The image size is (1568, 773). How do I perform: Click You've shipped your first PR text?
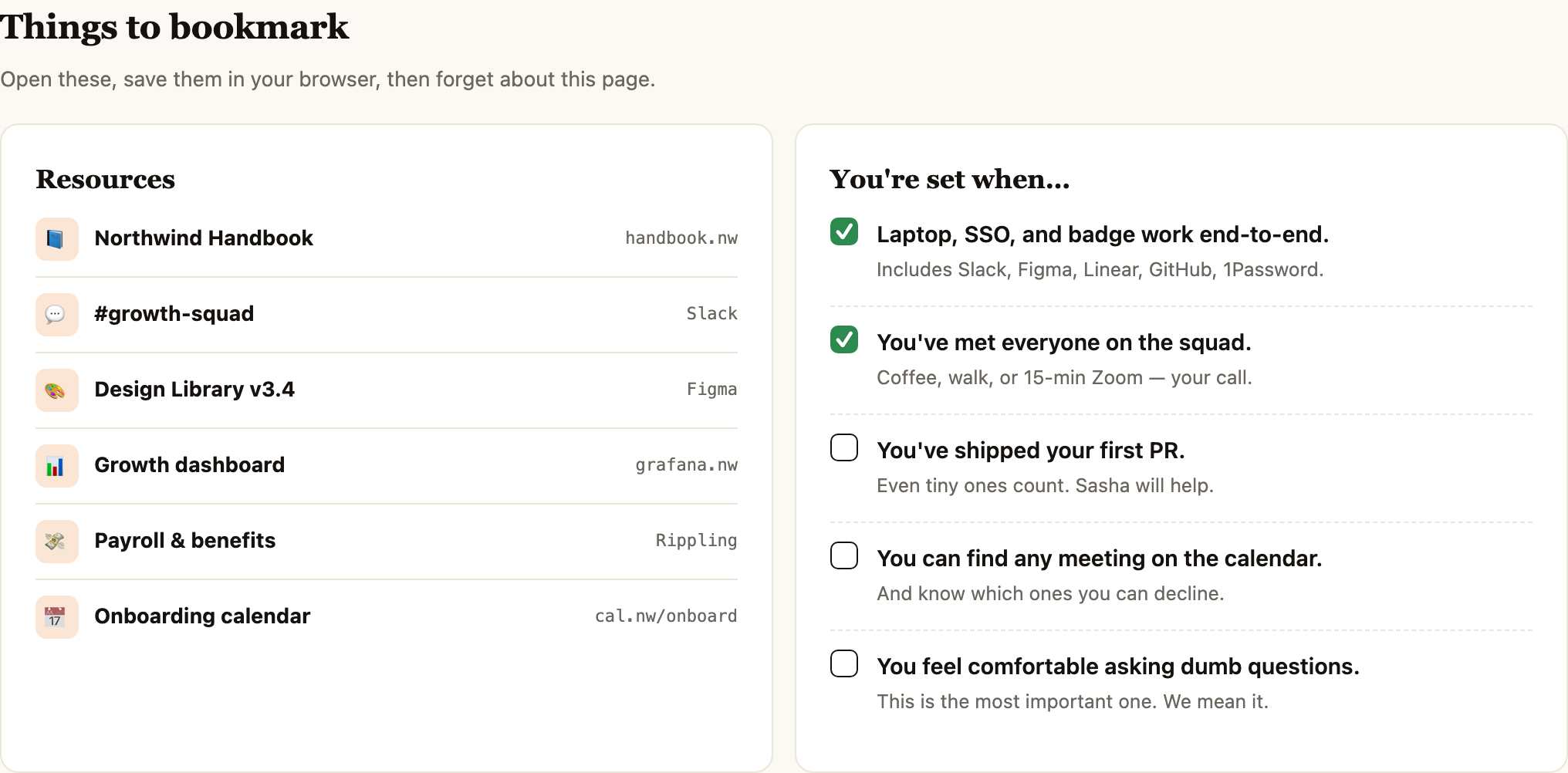point(1031,451)
